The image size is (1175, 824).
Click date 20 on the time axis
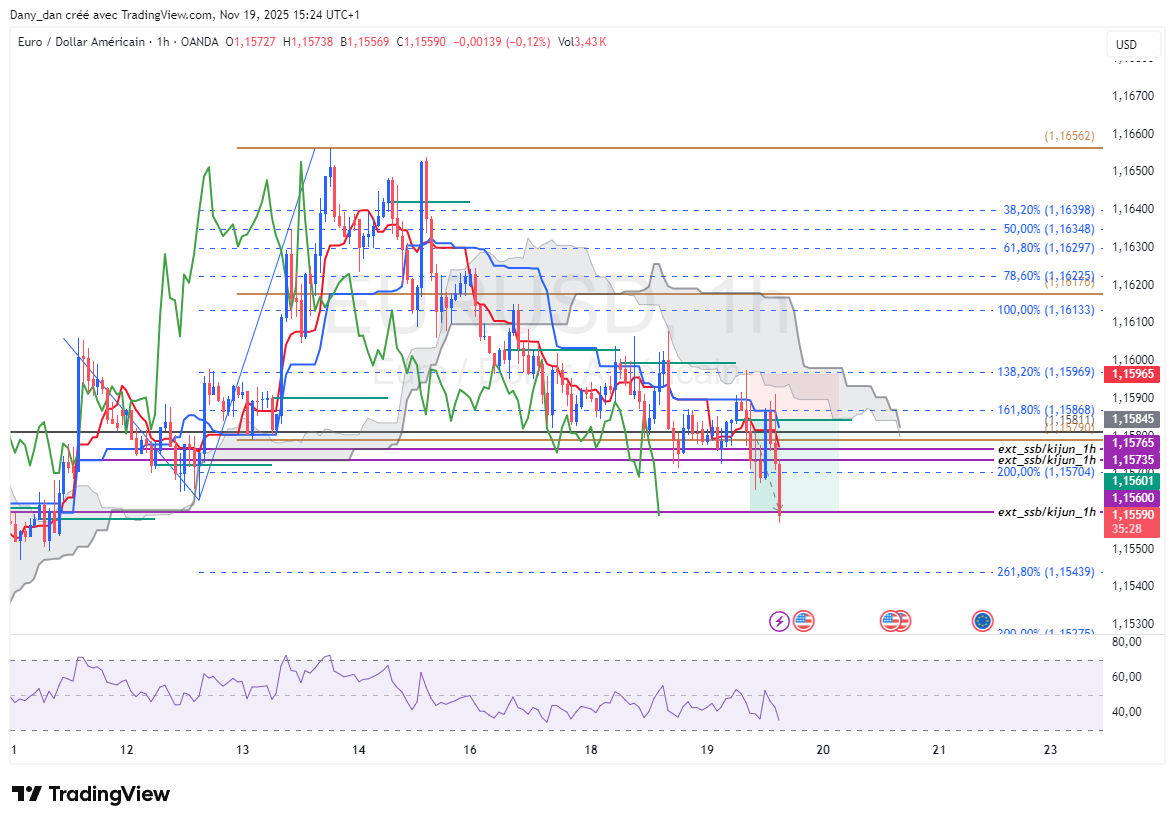[x=823, y=750]
